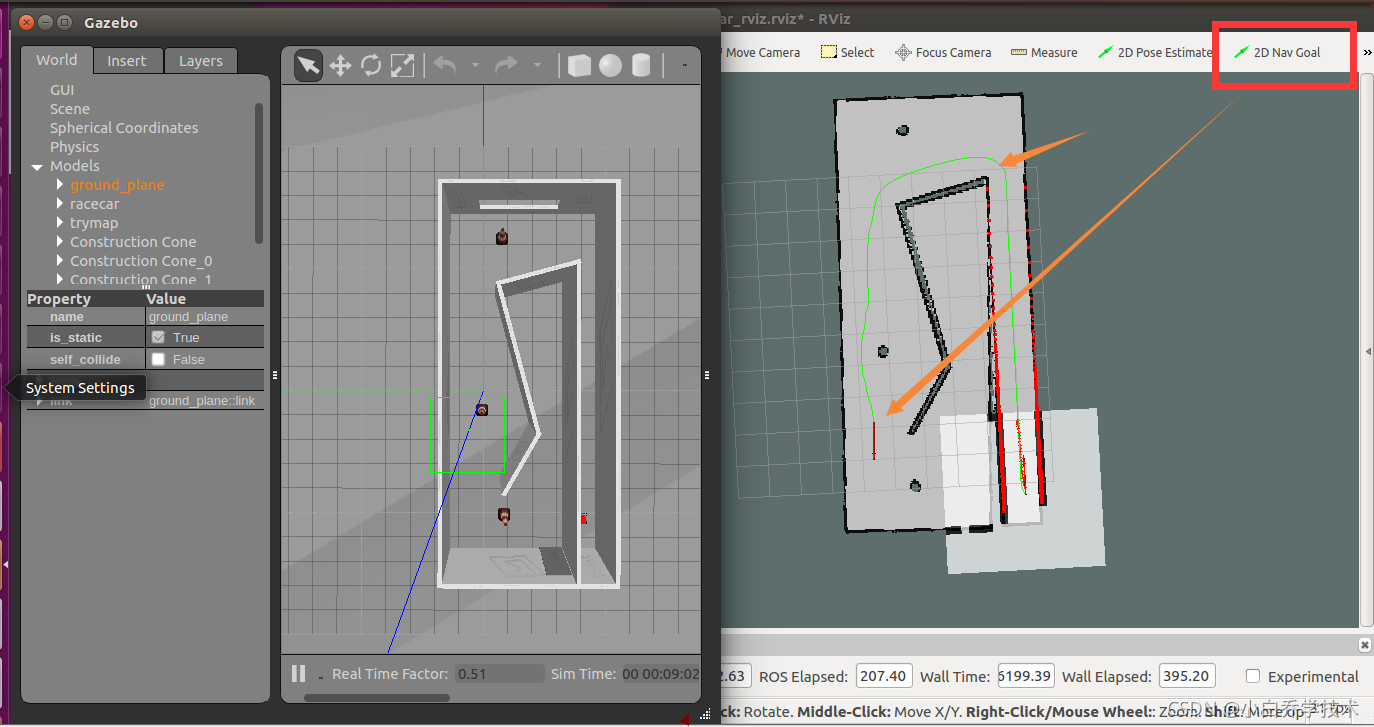Enable the Experimental checkbox in RViz
This screenshot has height=727, width=1374.
1253,676
